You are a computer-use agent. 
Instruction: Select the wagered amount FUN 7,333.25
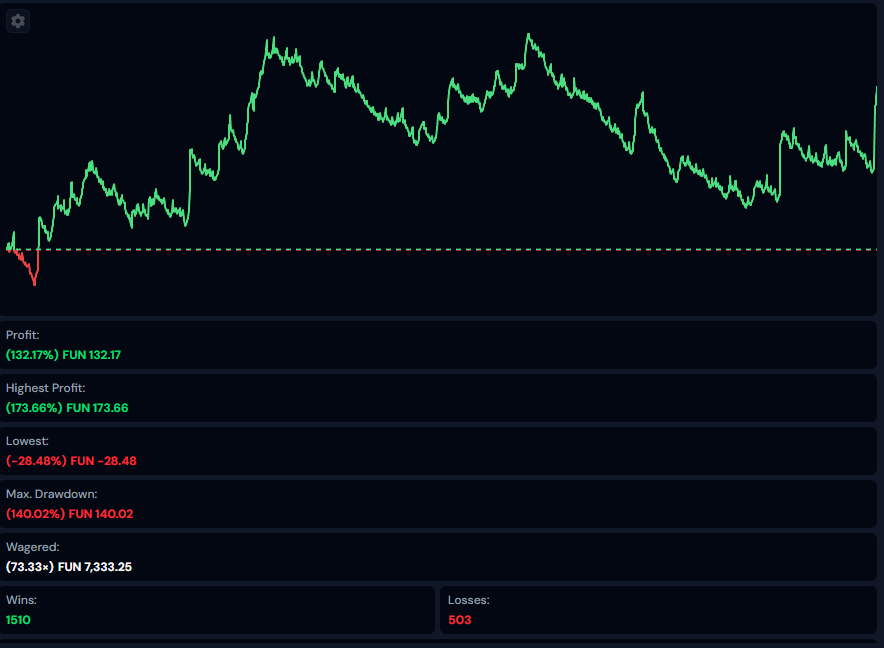tap(99, 567)
